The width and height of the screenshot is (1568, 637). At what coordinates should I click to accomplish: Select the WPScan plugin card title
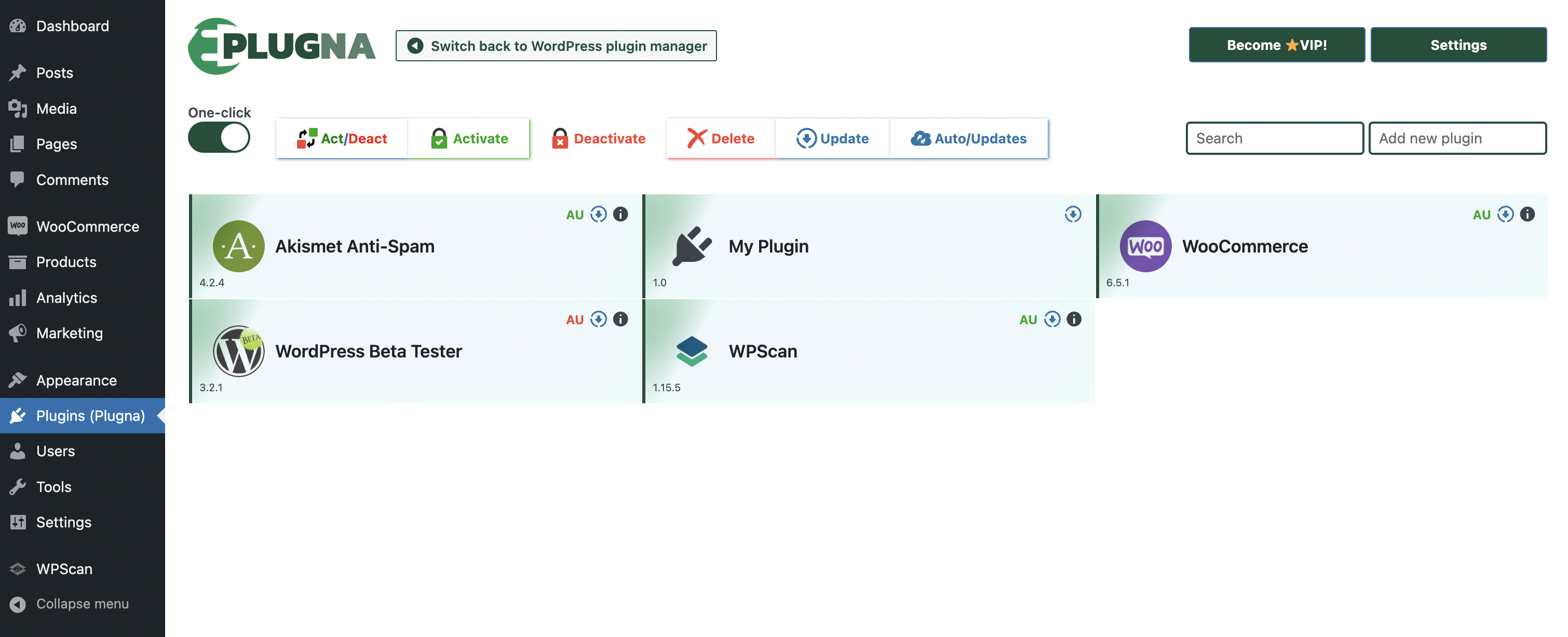(x=763, y=351)
